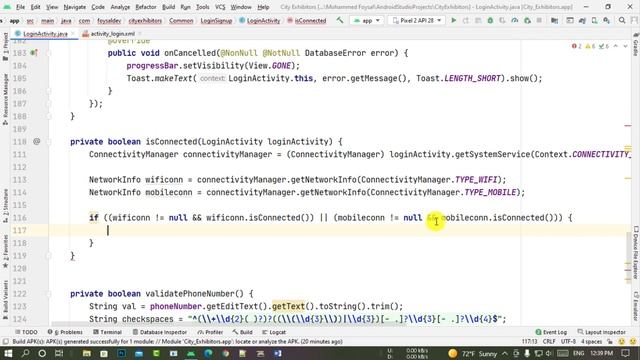Go to previous highlighted error up arrow
Viewport: 640px width, 360px height.
[616, 46]
